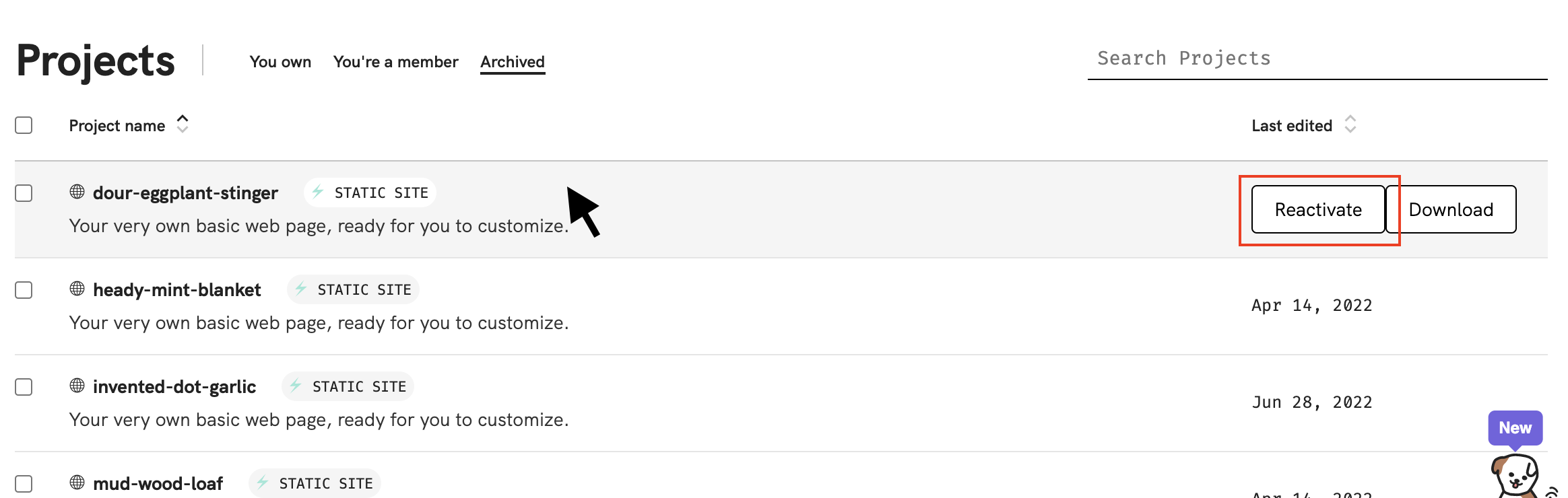Click globe icon beside dour-eggplant-stinger
Screen dimensions: 1568x498
pos(77,192)
